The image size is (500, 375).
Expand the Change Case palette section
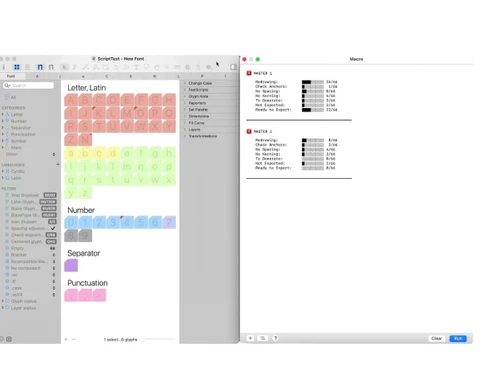(185, 83)
